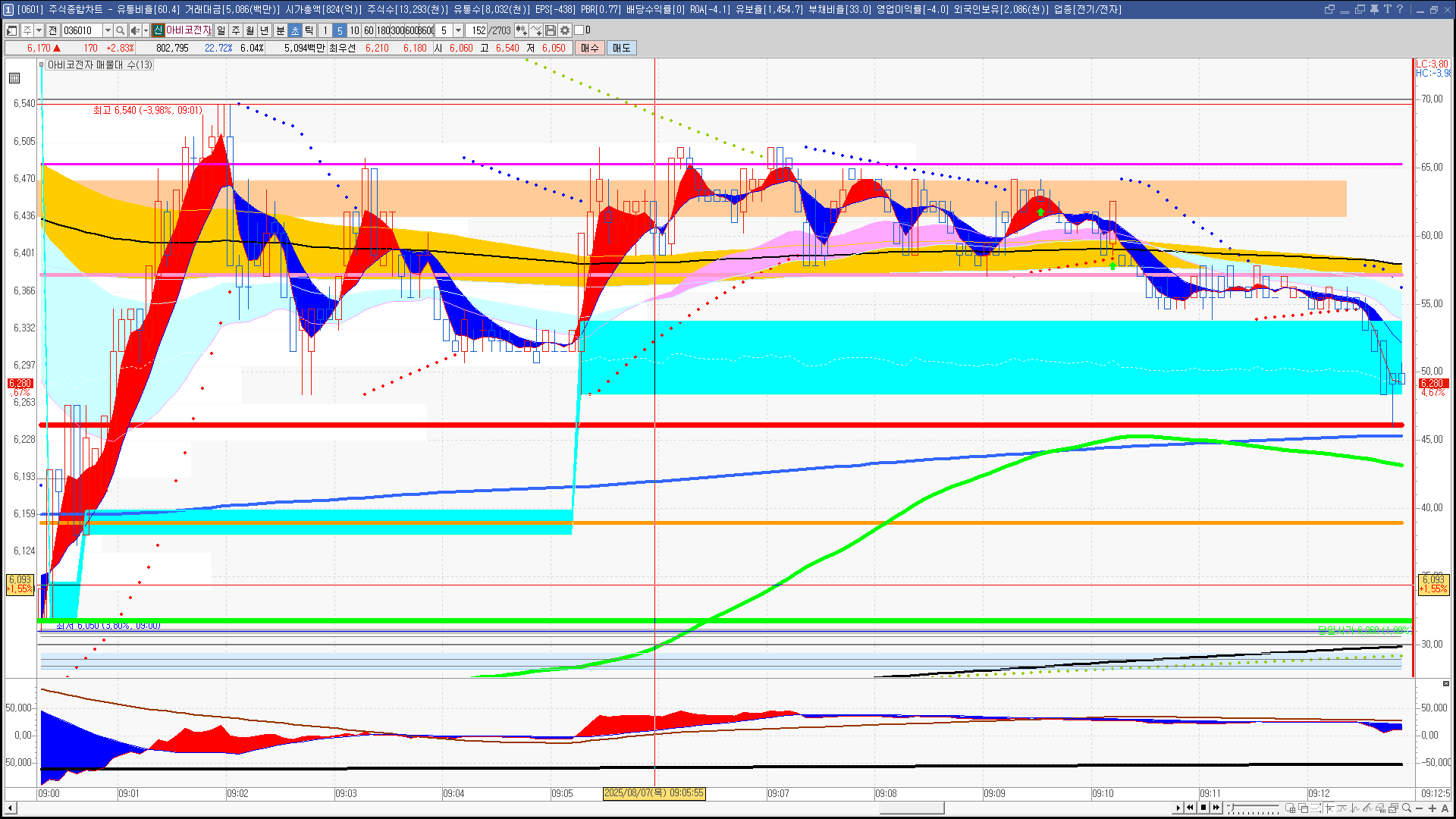Click the bottom zoom magnifier icon
1456x819 pixels.
(1407, 808)
